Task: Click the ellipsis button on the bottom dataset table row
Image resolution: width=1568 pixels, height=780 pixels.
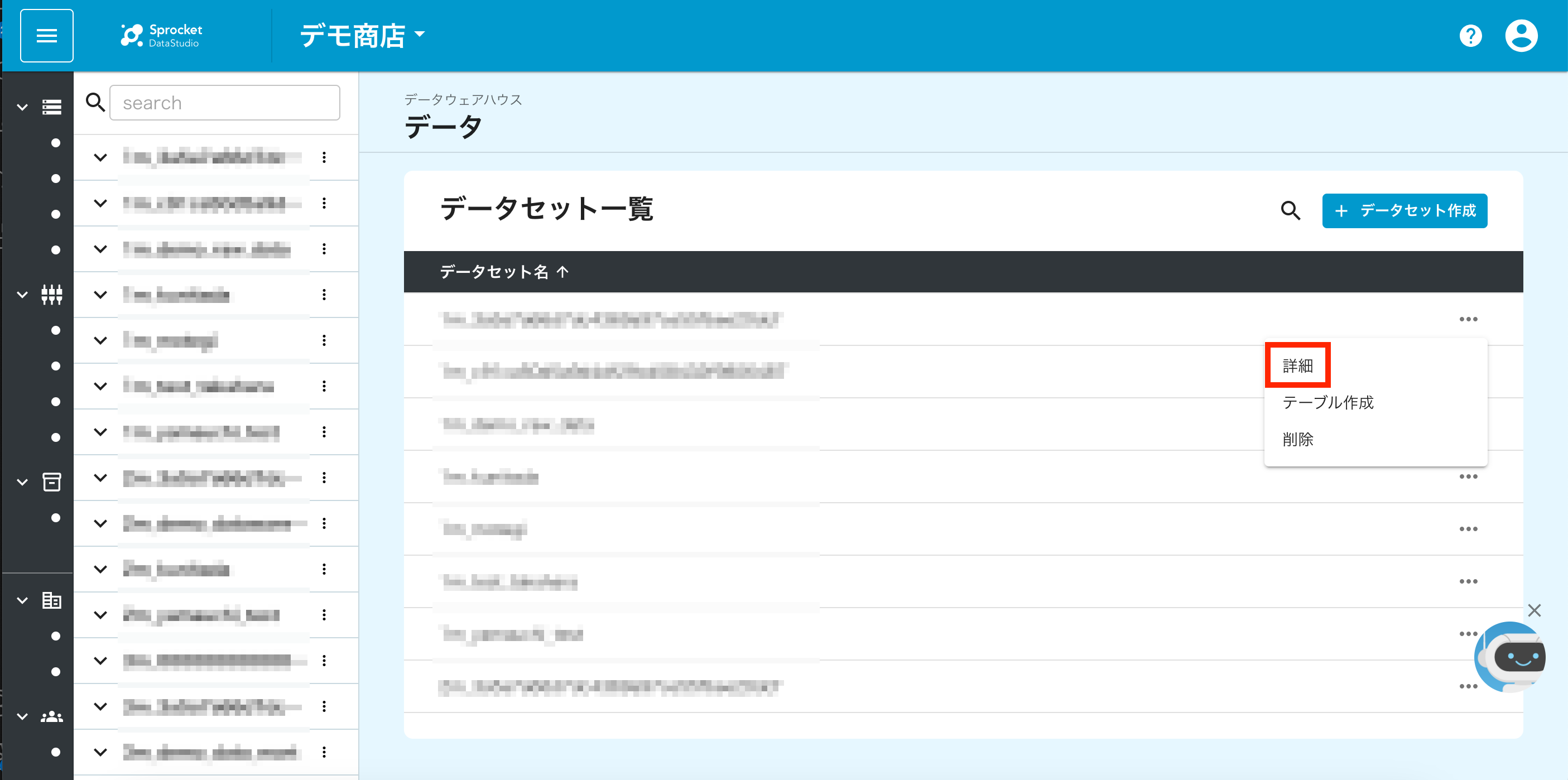Action: 1468,686
